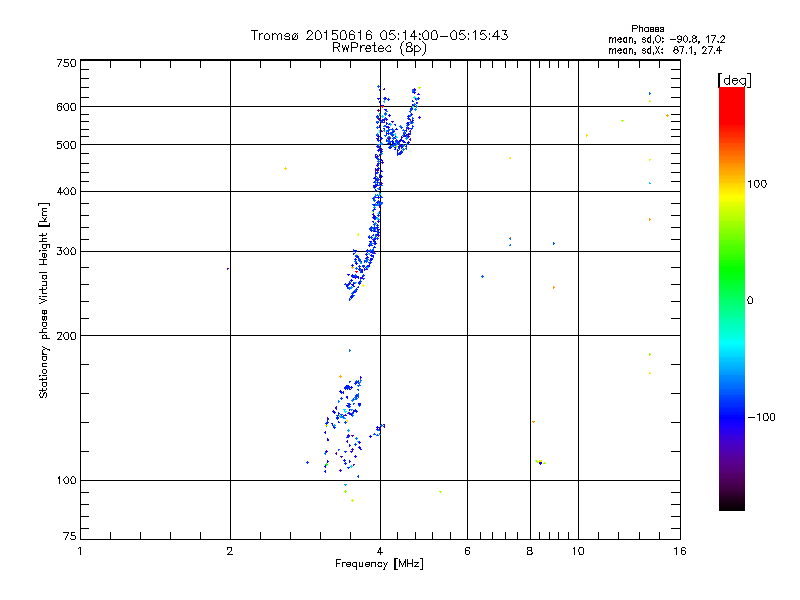Click the 'Phases' heading text
Screen dimensions: 800x600
click(x=647, y=29)
